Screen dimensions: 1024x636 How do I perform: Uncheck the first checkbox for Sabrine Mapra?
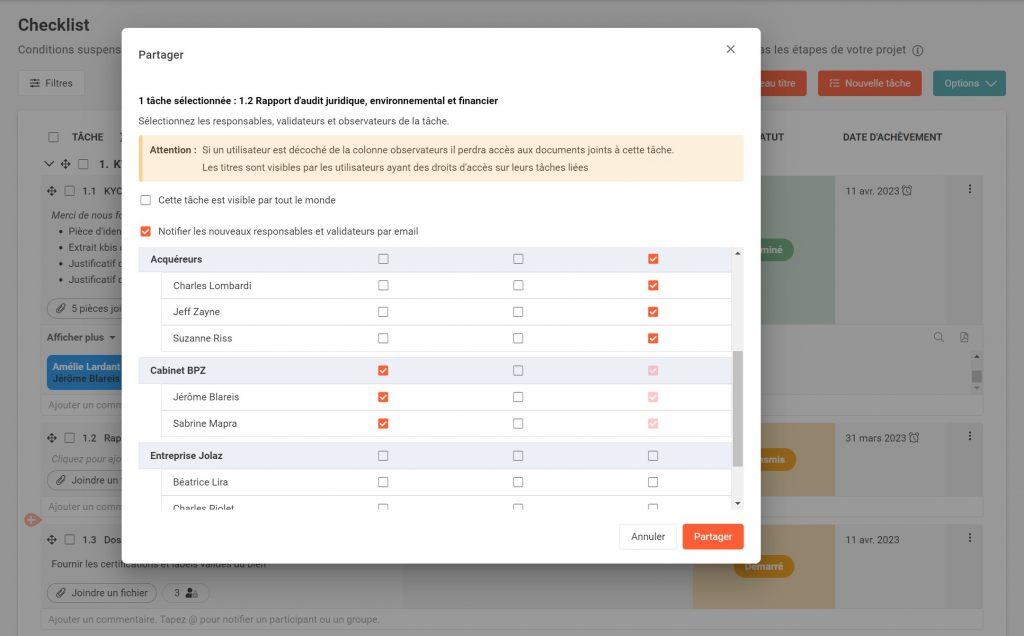(383, 423)
